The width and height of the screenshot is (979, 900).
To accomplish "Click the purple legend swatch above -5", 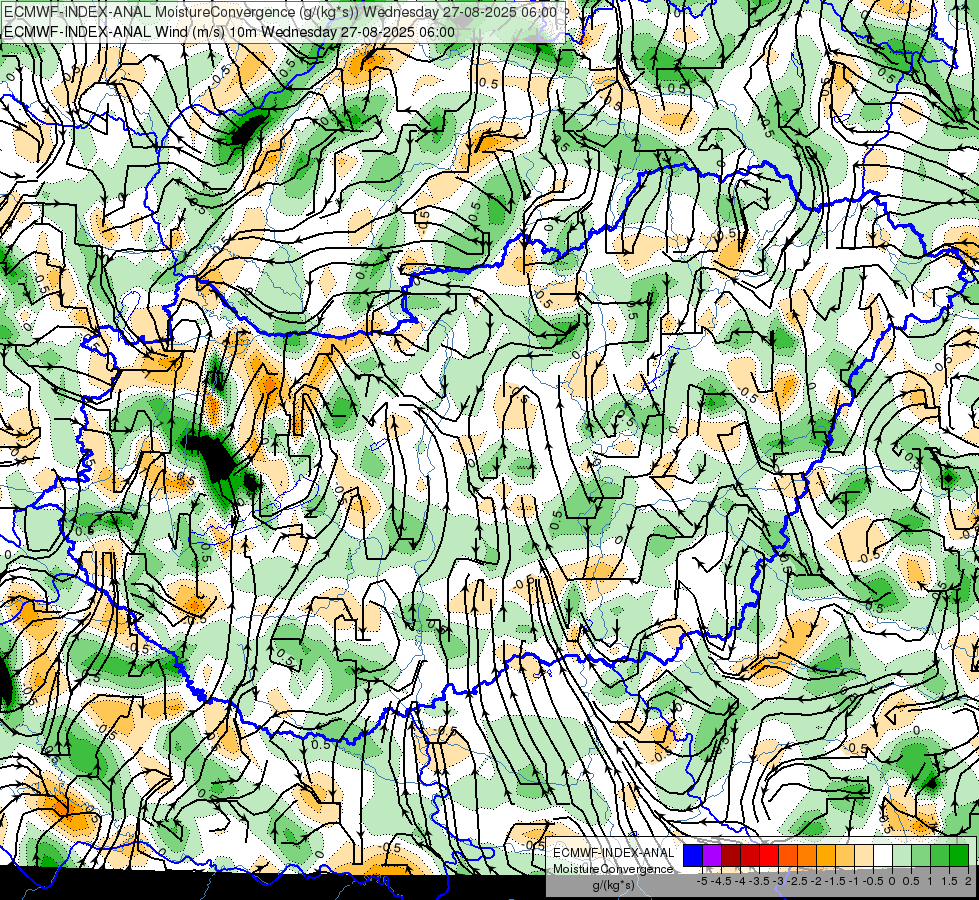I will coord(712,855).
